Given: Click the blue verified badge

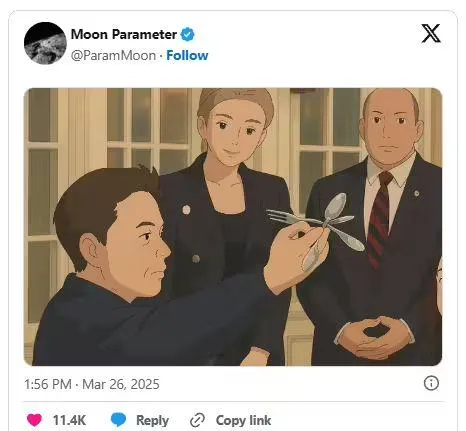Looking at the screenshot, I should (188, 34).
